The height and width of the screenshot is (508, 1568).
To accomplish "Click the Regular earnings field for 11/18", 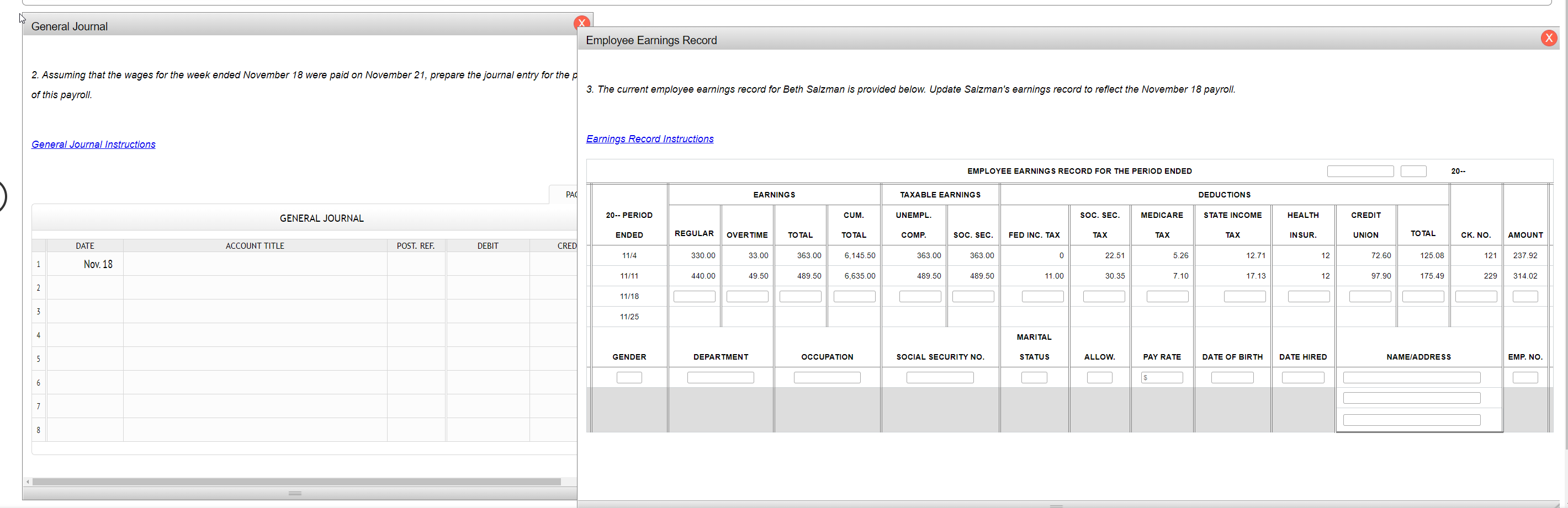I will click(x=694, y=296).
